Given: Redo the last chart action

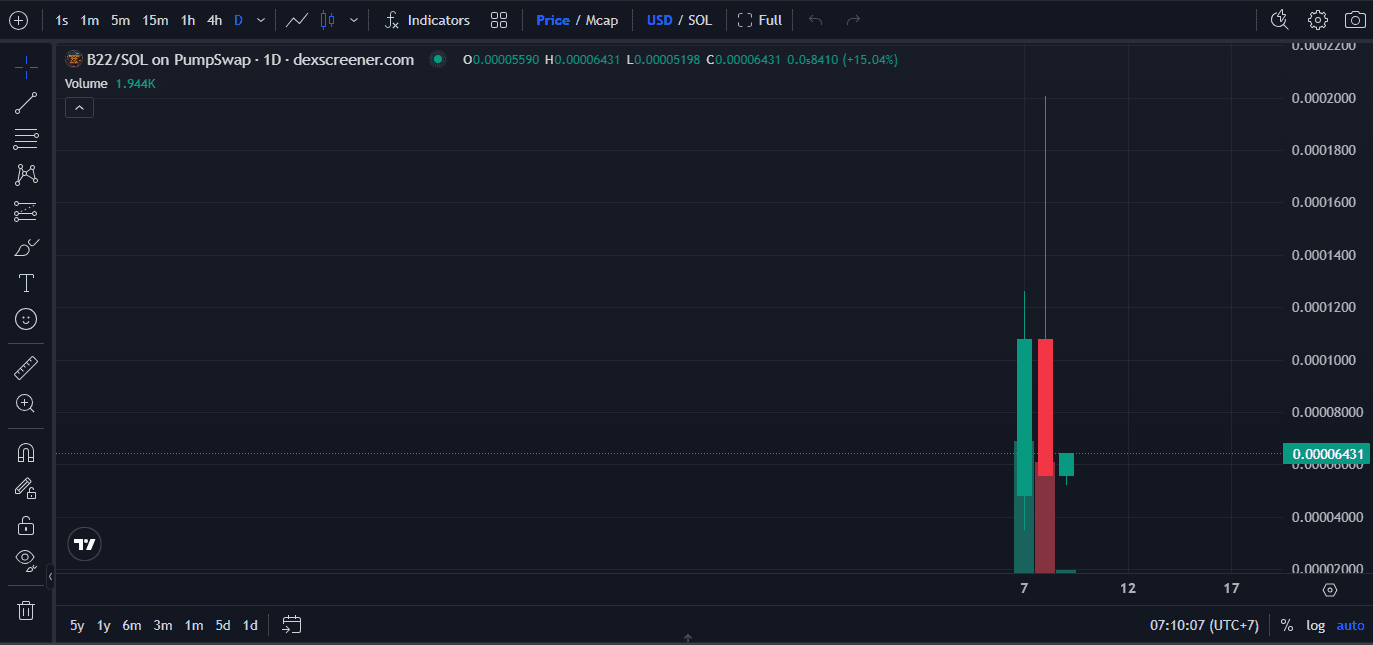Looking at the screenshot, I should coord(853,20).
